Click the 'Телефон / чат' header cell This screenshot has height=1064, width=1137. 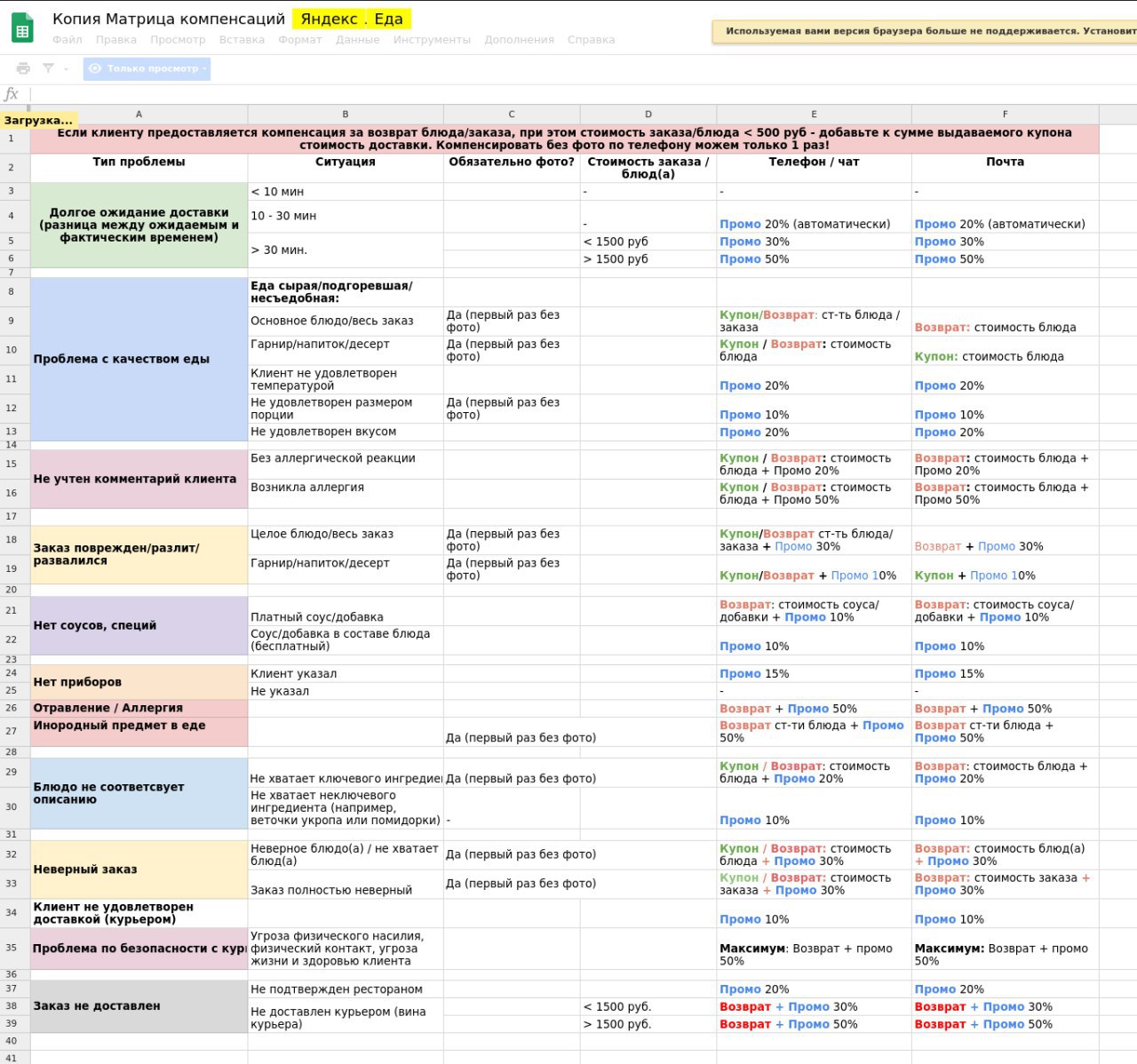click(x=814, y=168)
